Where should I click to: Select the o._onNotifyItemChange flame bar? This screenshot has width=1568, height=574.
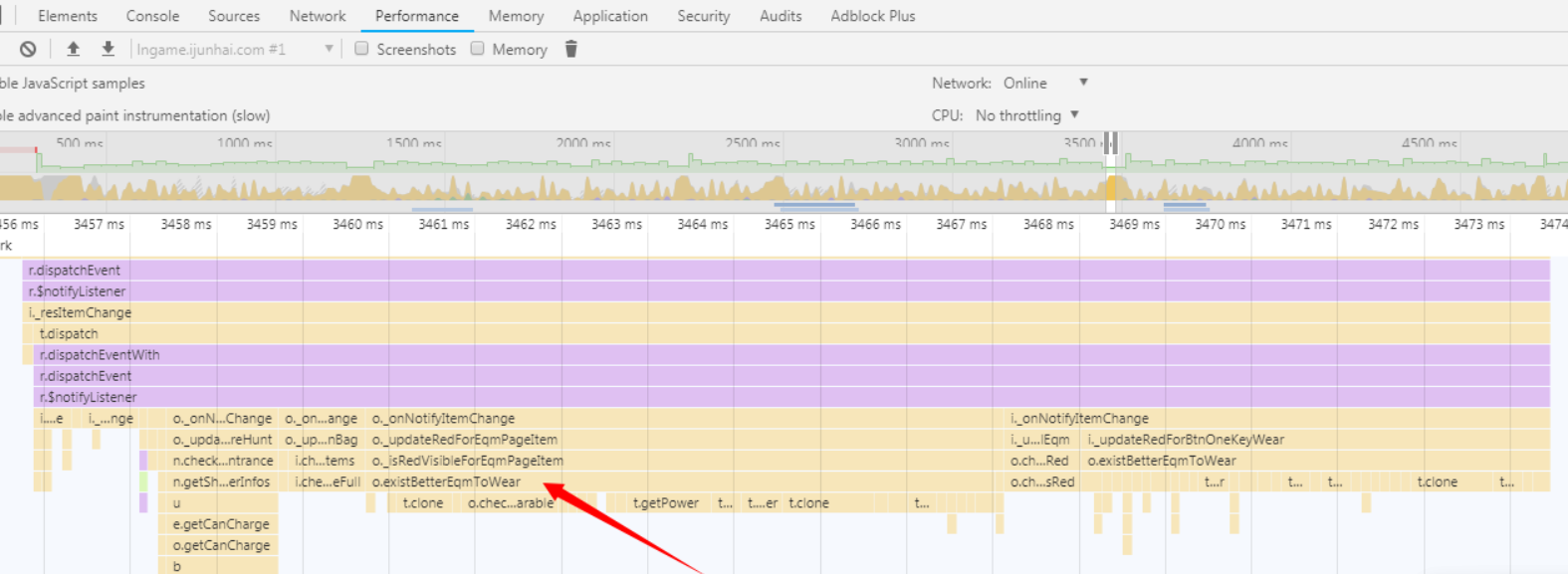click(685, 418)
